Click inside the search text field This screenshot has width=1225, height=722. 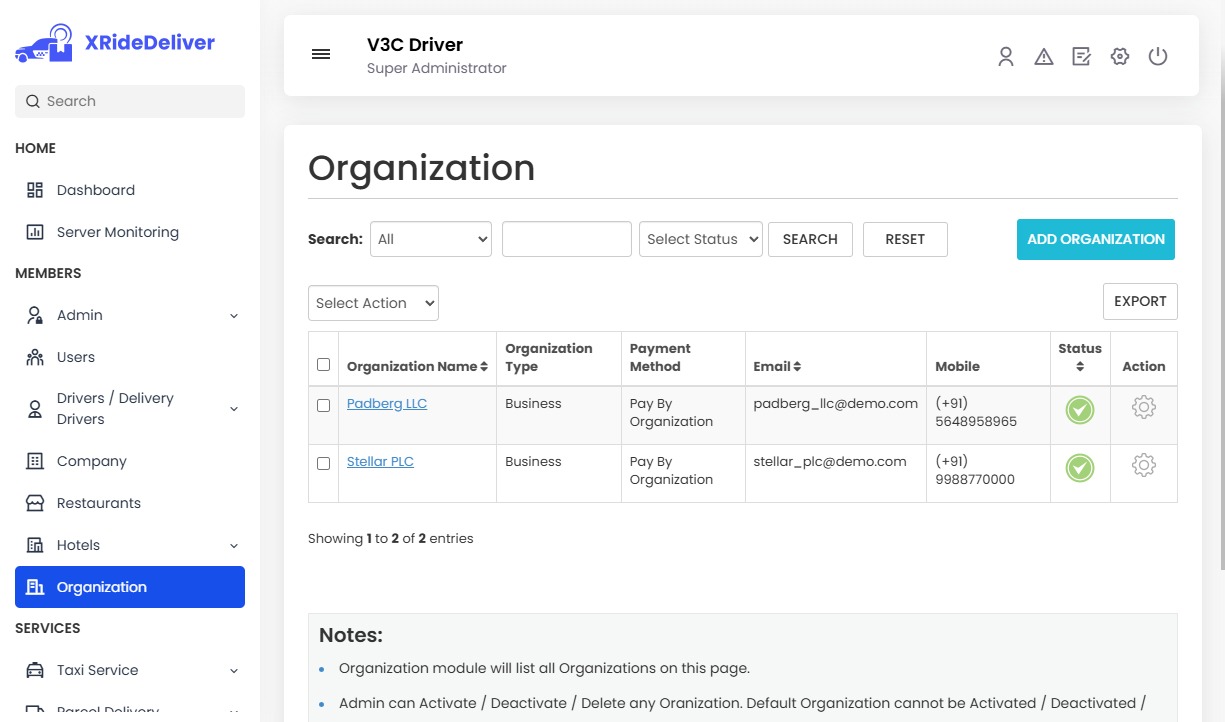[566, 239]
